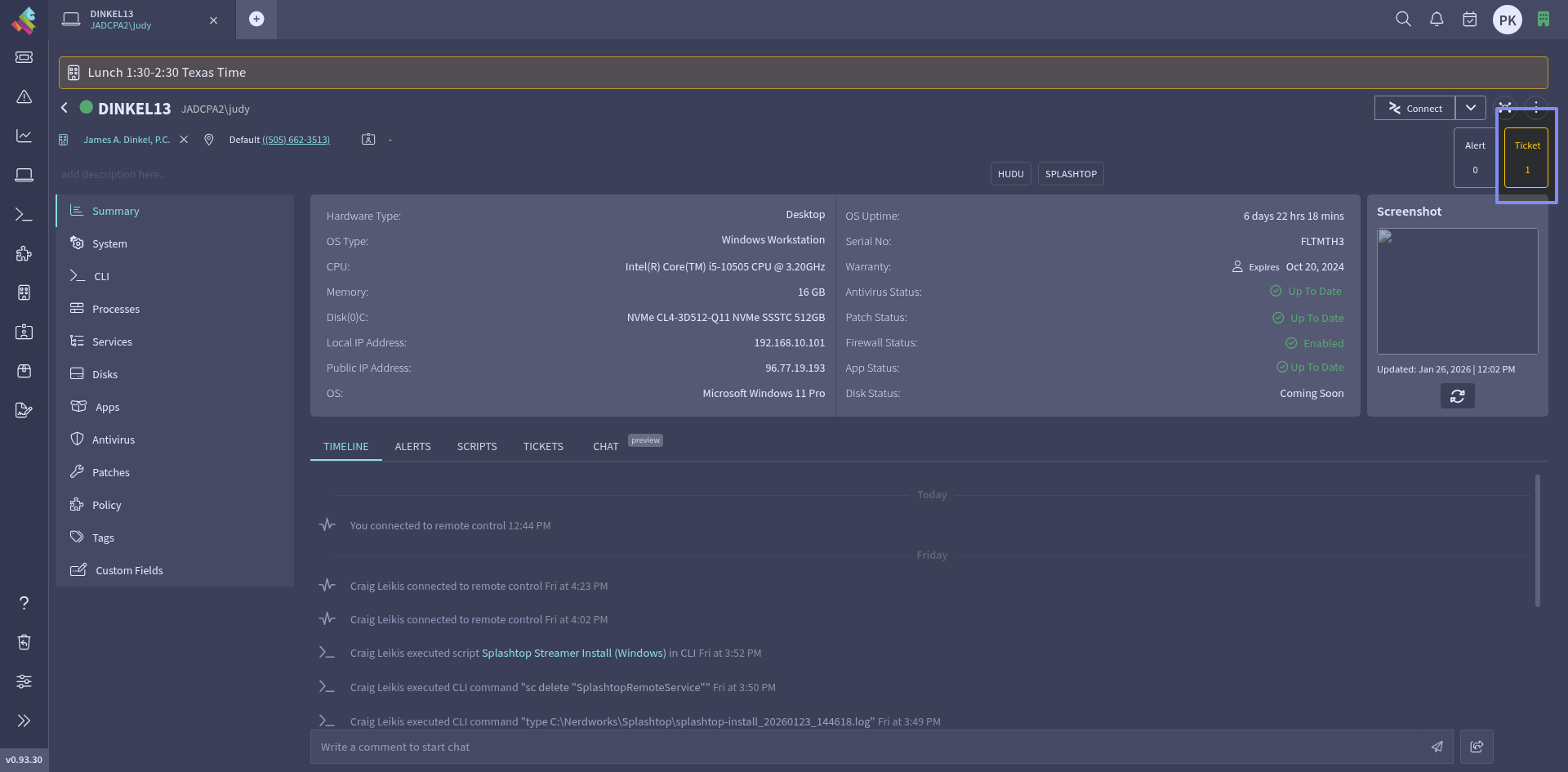The image size is (1568, 772).
Task: Click the Connect button
Action: click(x=1414, y=108)
